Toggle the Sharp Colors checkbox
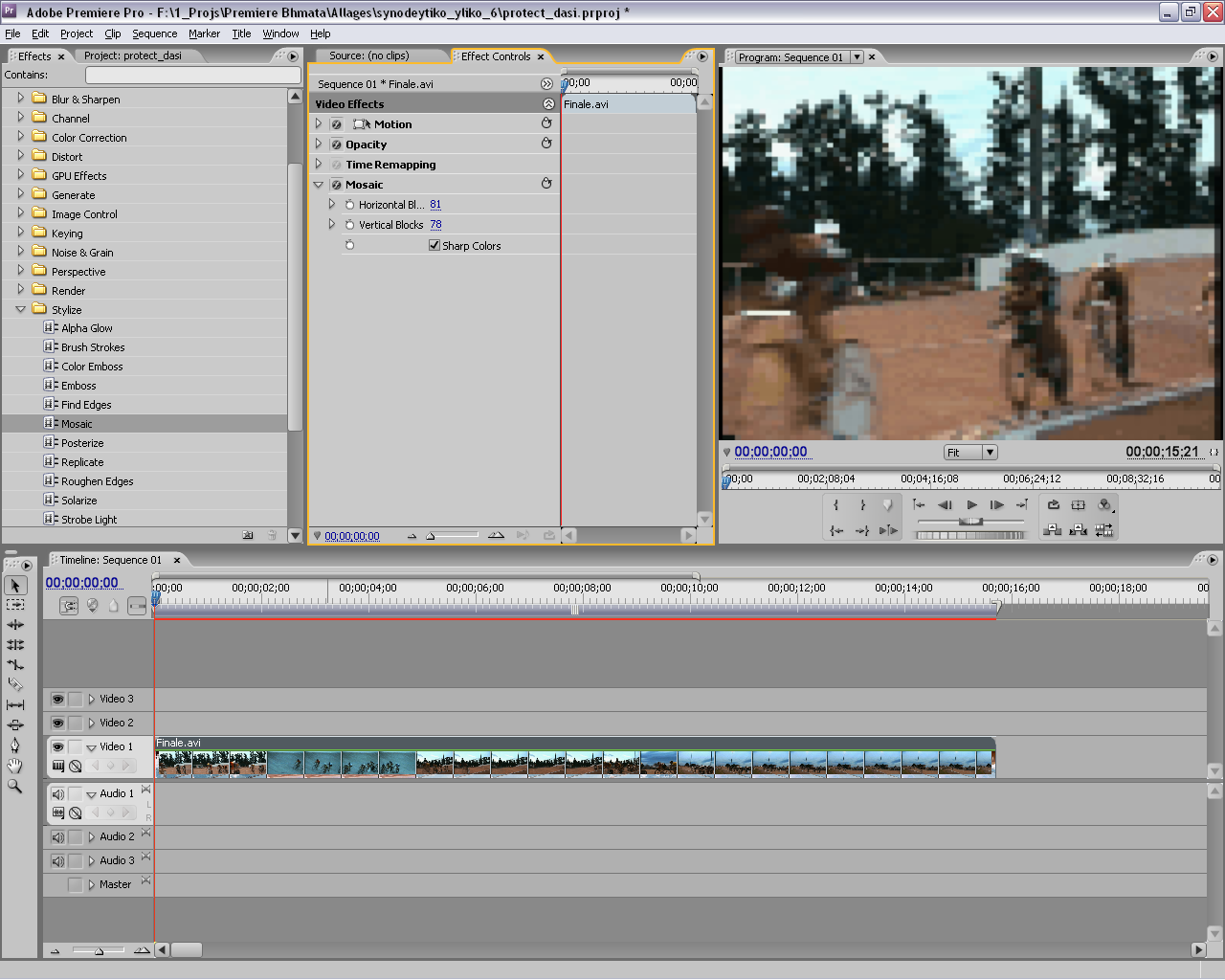Screen dimensions: 1225x980 coord(434,245)
